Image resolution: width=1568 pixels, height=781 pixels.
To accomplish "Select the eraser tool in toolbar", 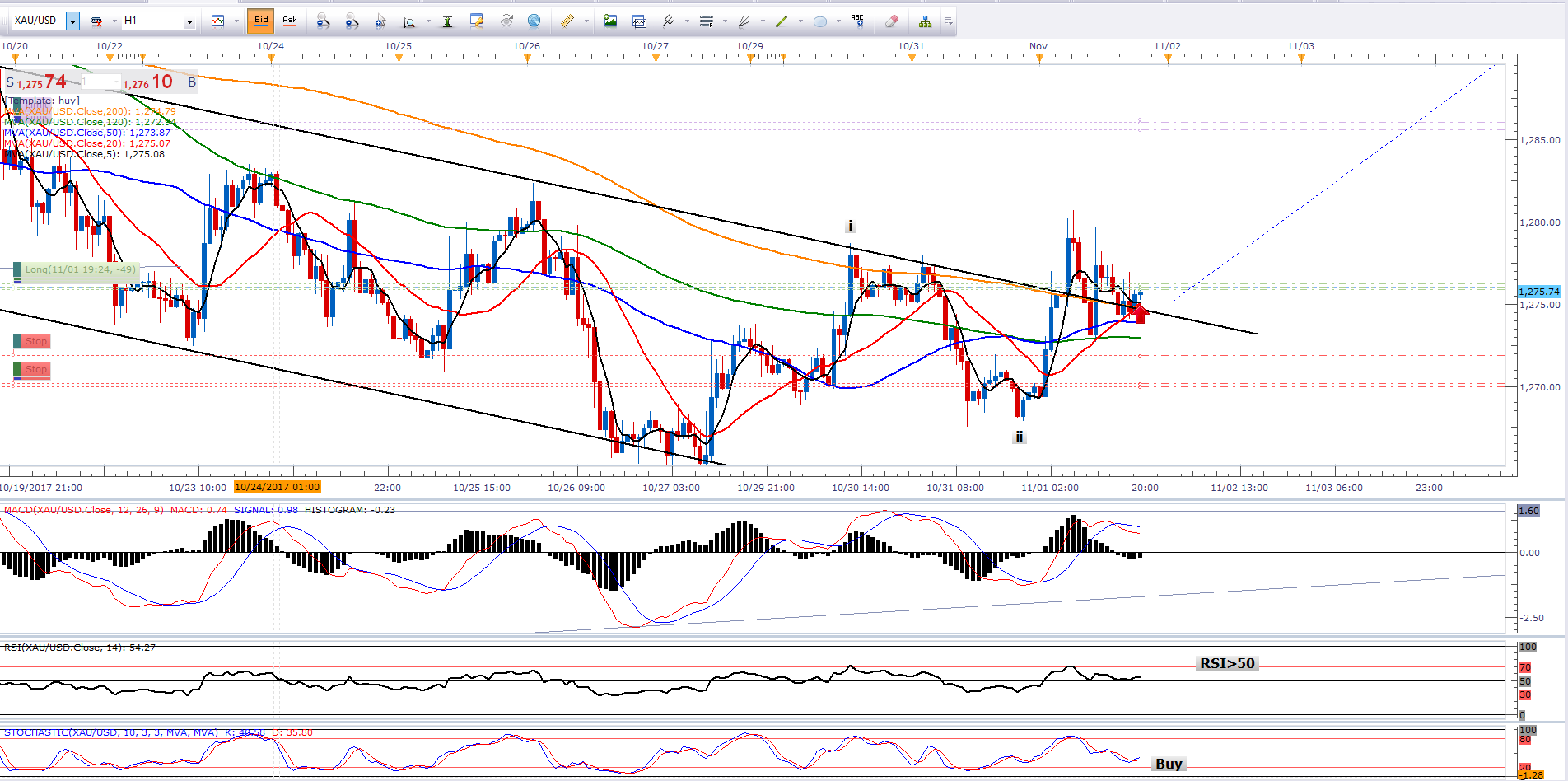I will coord(891,21).
